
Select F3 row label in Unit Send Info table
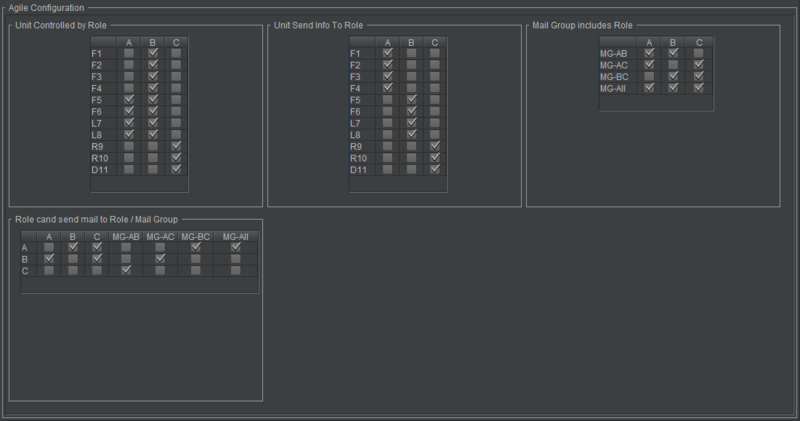(356, 77)
